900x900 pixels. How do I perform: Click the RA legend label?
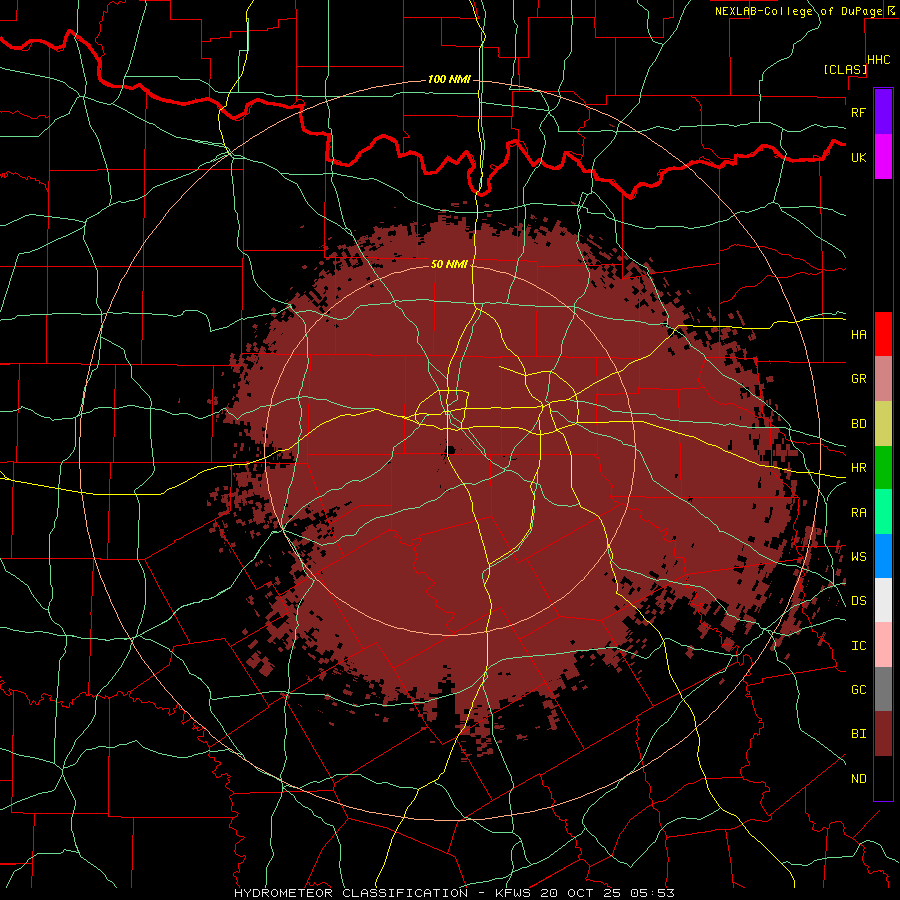(858, 513)
